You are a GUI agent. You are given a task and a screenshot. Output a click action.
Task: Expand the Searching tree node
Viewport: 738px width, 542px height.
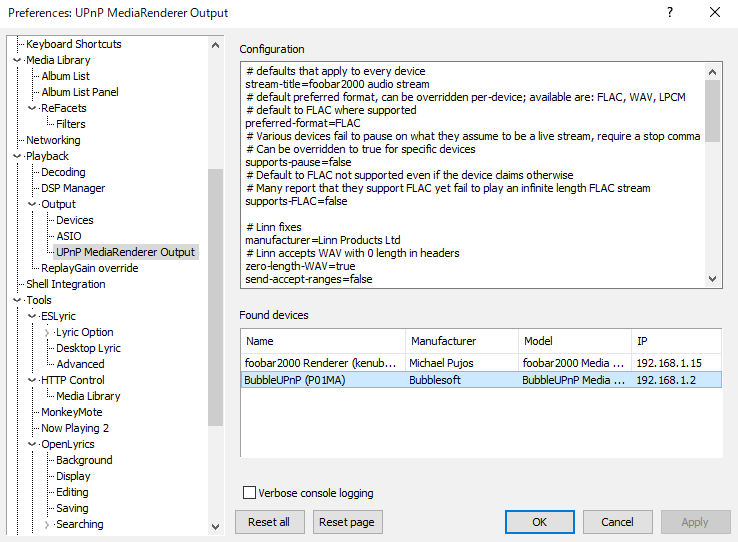[47, 524]
